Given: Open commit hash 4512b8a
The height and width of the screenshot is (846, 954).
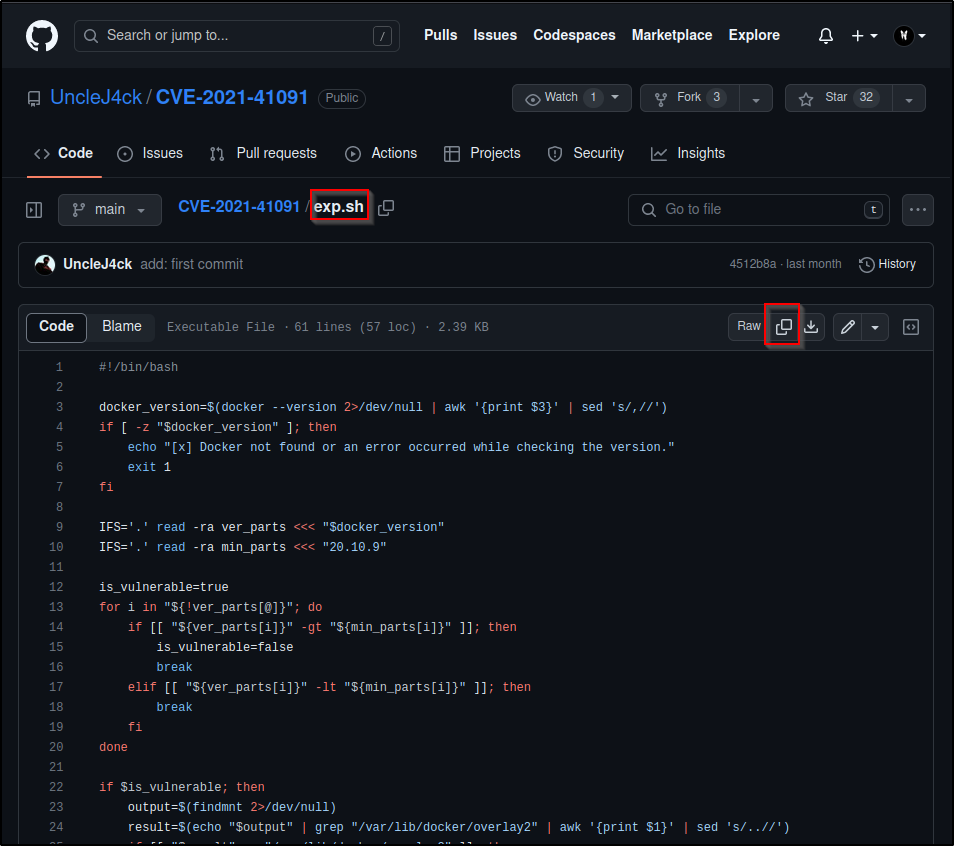Looking at the screenshot, I should pyautogui.click(x=753, y=264).
